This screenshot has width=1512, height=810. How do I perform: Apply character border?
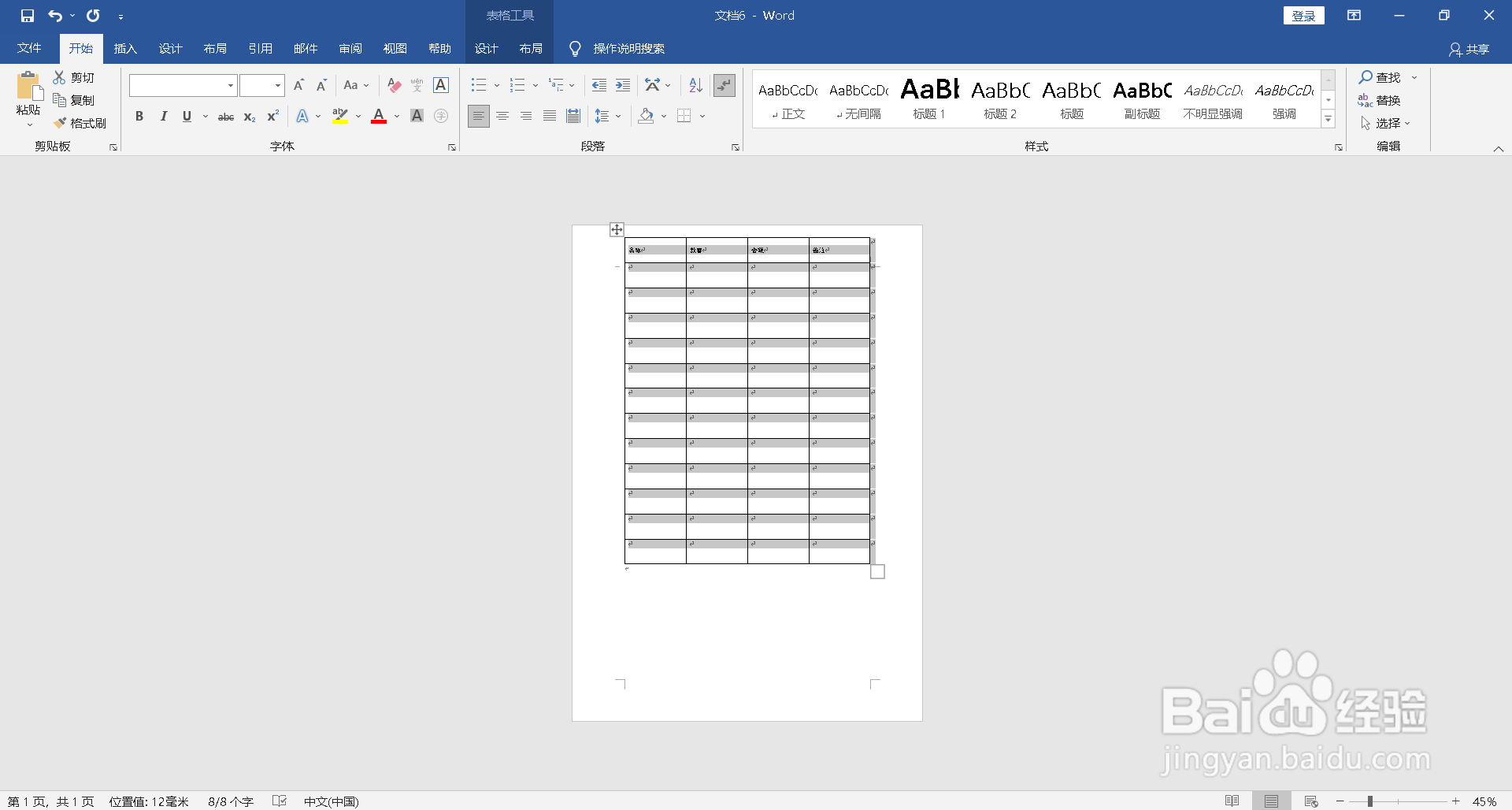441,85
